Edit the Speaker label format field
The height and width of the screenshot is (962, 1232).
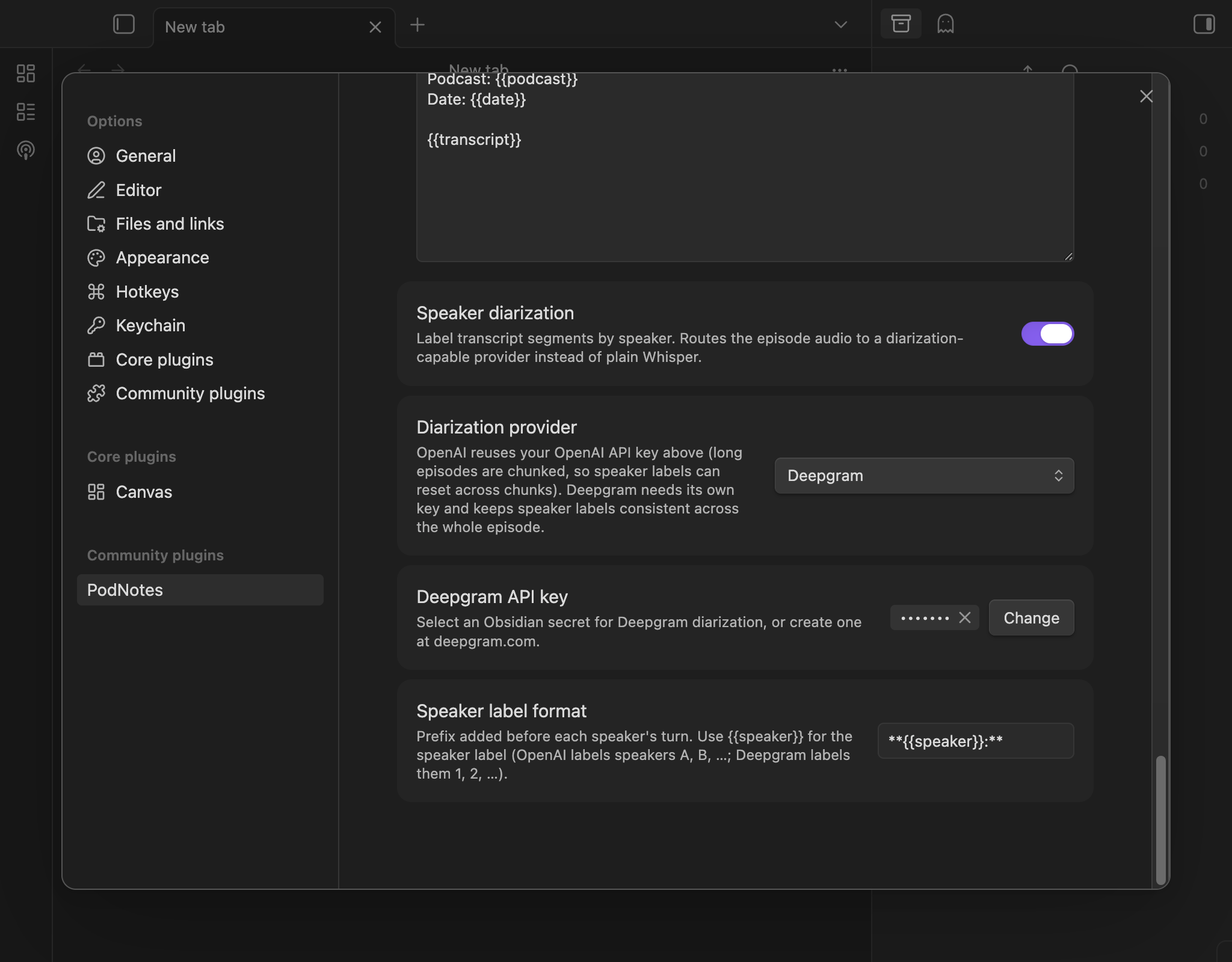pos(975,741)
